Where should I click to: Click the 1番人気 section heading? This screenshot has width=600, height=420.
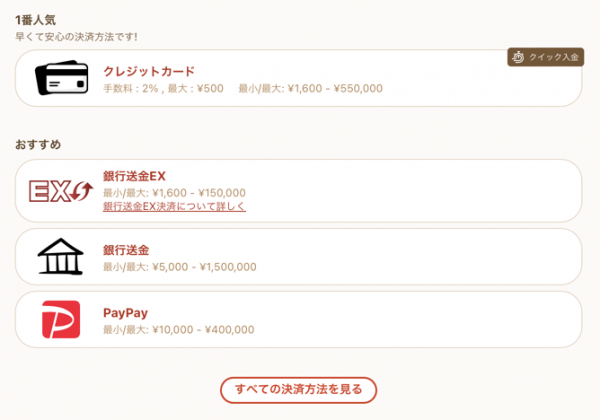[36, 20]
